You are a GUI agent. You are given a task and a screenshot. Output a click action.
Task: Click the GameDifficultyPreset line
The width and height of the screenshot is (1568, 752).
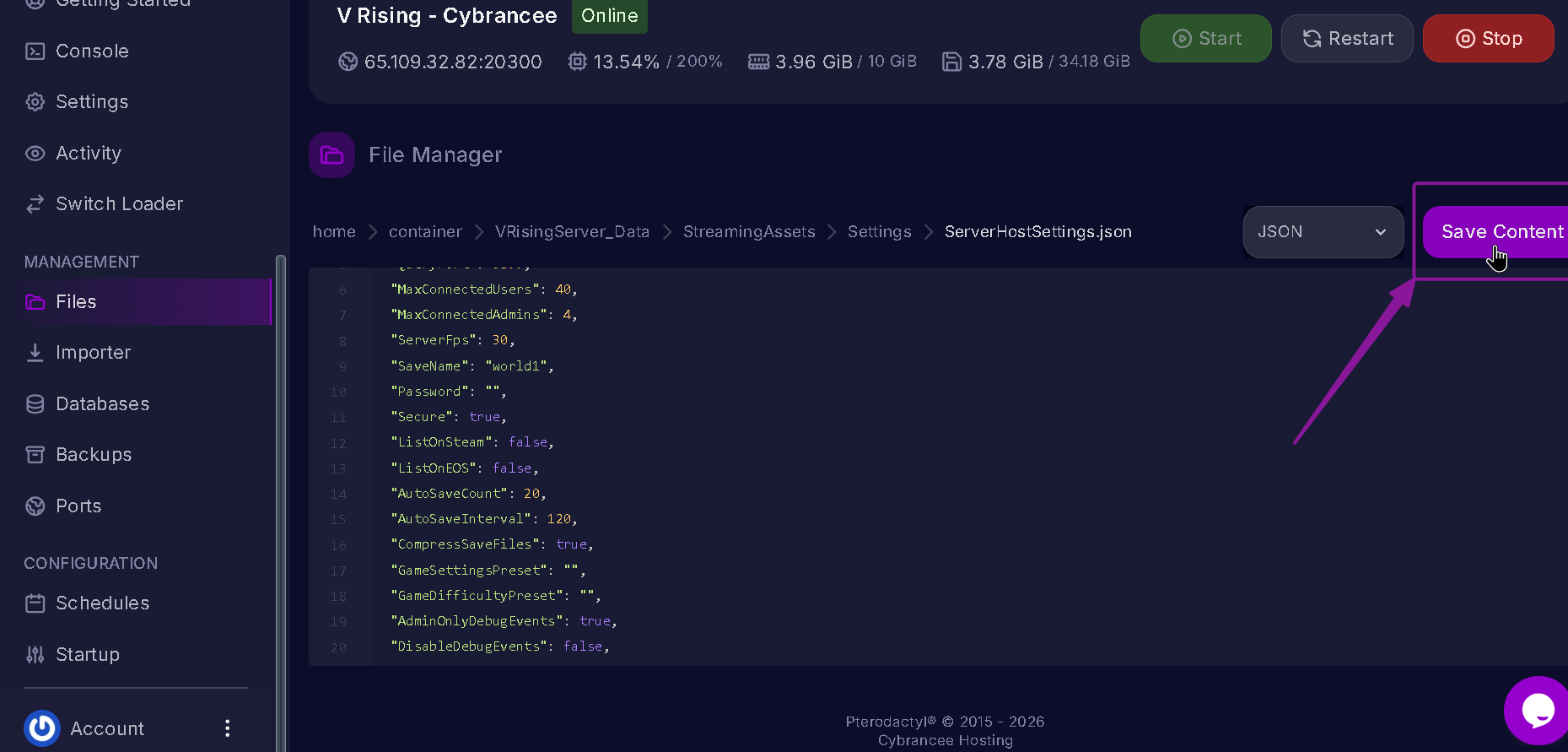pyautogui.click(x=496, y=596)
